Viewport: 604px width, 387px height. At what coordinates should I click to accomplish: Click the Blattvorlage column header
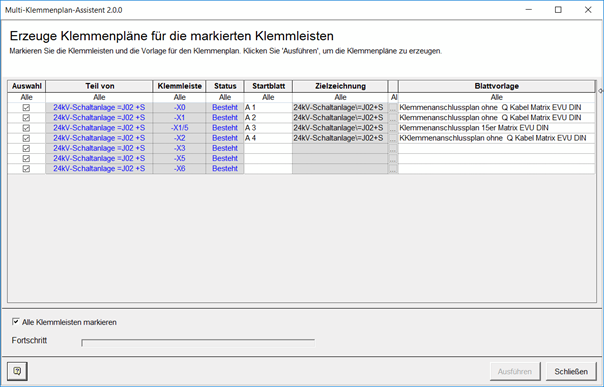coord(497,86)
